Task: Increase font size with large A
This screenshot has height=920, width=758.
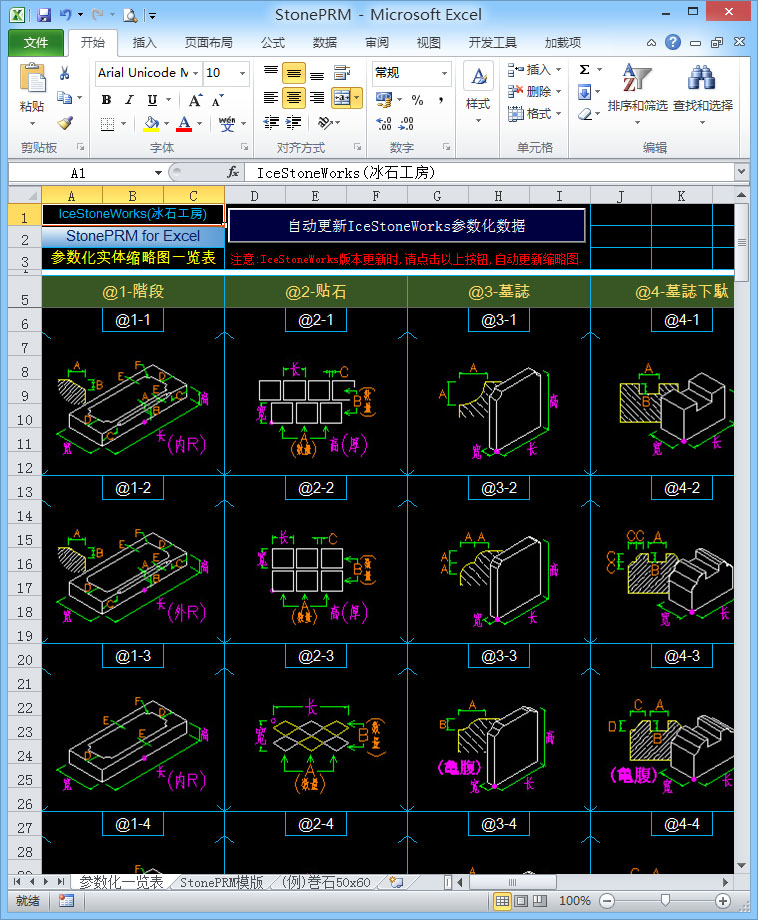Action: pyautogui.click(x=195, y=100)
